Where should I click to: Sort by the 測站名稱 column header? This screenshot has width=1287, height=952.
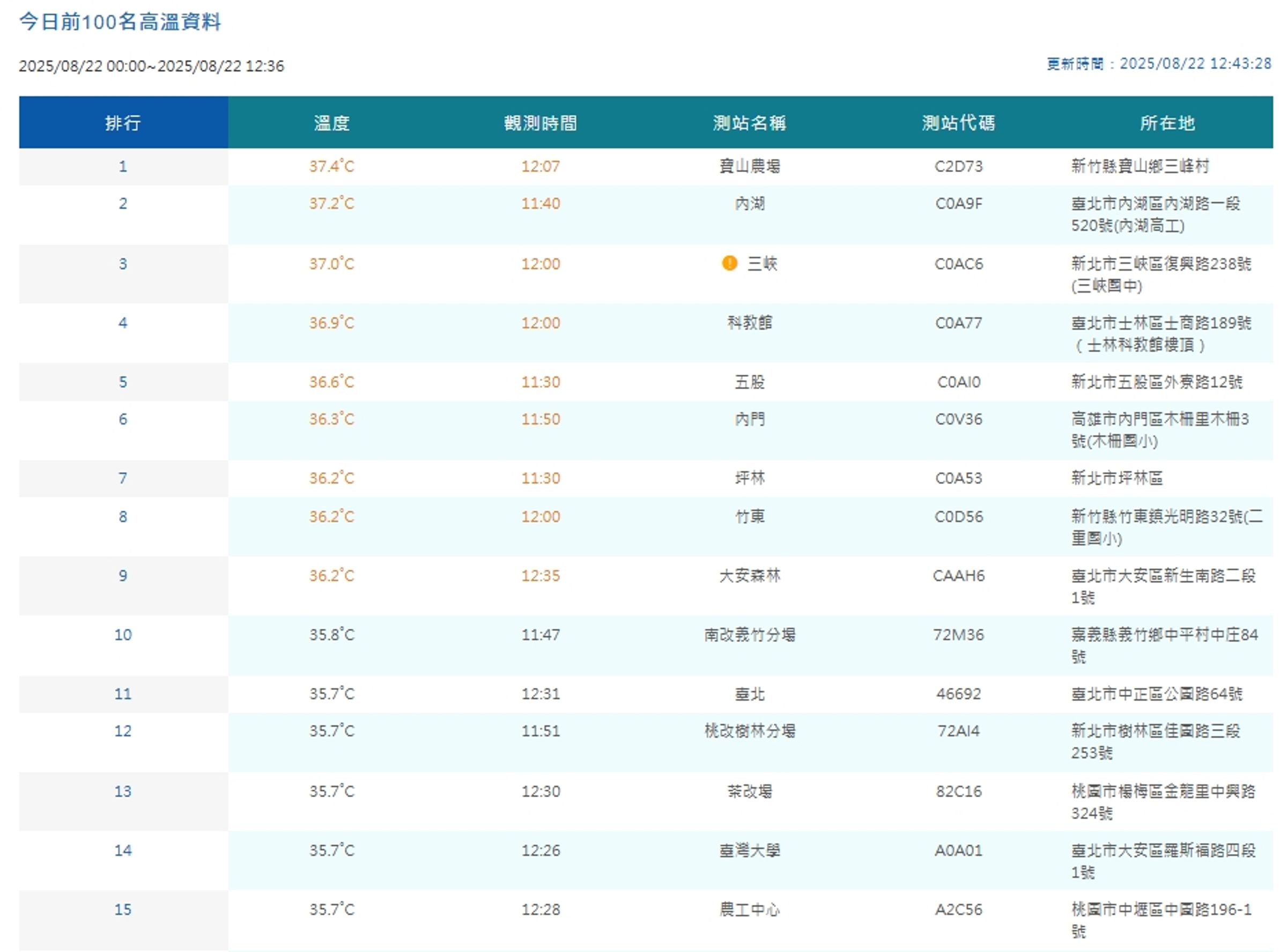click(750, 122)
